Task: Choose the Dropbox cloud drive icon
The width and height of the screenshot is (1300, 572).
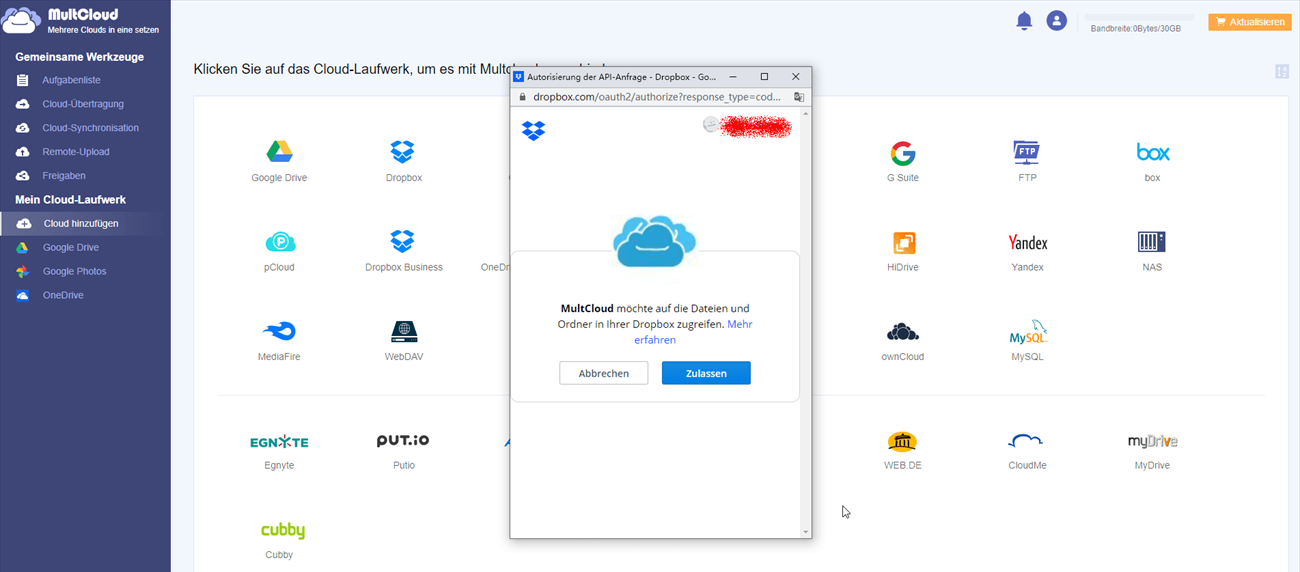Action: pos(403,152)
